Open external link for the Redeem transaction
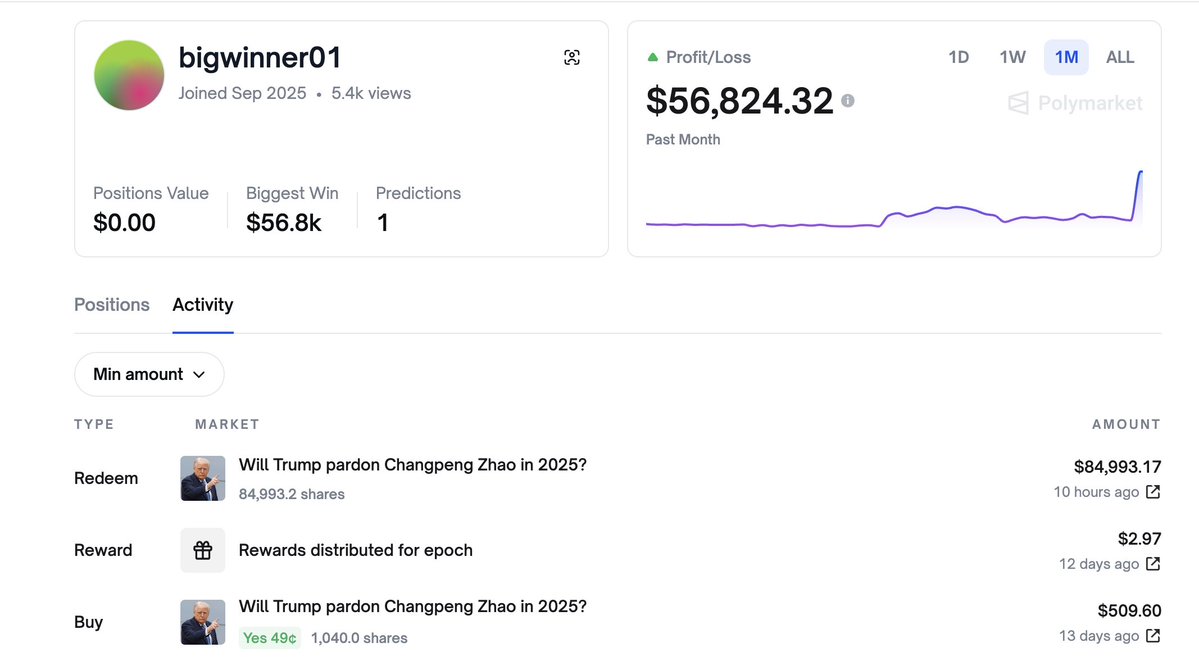This screenshot has width=1199, height=661. 1153,492
